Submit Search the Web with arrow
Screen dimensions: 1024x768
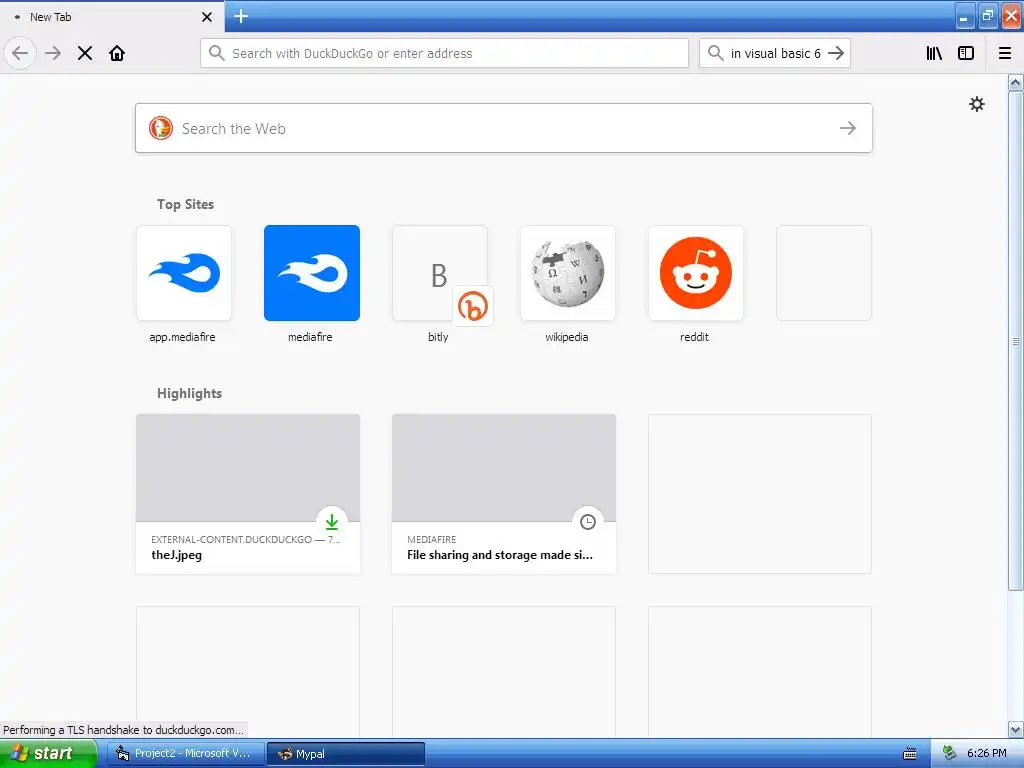click(x=848, y=128)
